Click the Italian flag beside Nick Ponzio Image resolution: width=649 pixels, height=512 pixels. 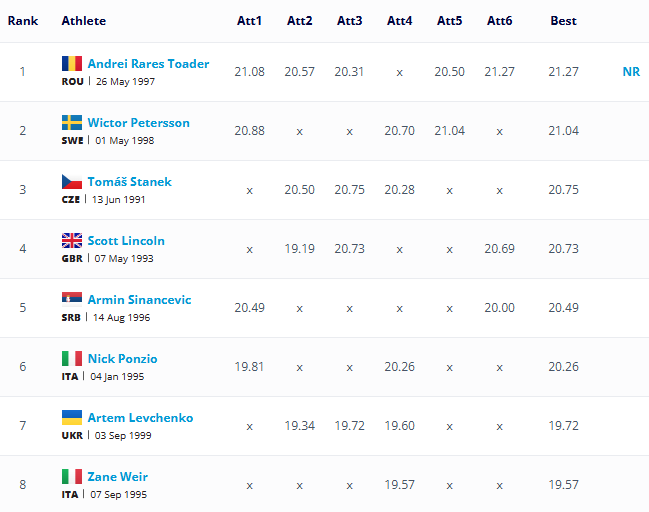[x=71, y=359]
